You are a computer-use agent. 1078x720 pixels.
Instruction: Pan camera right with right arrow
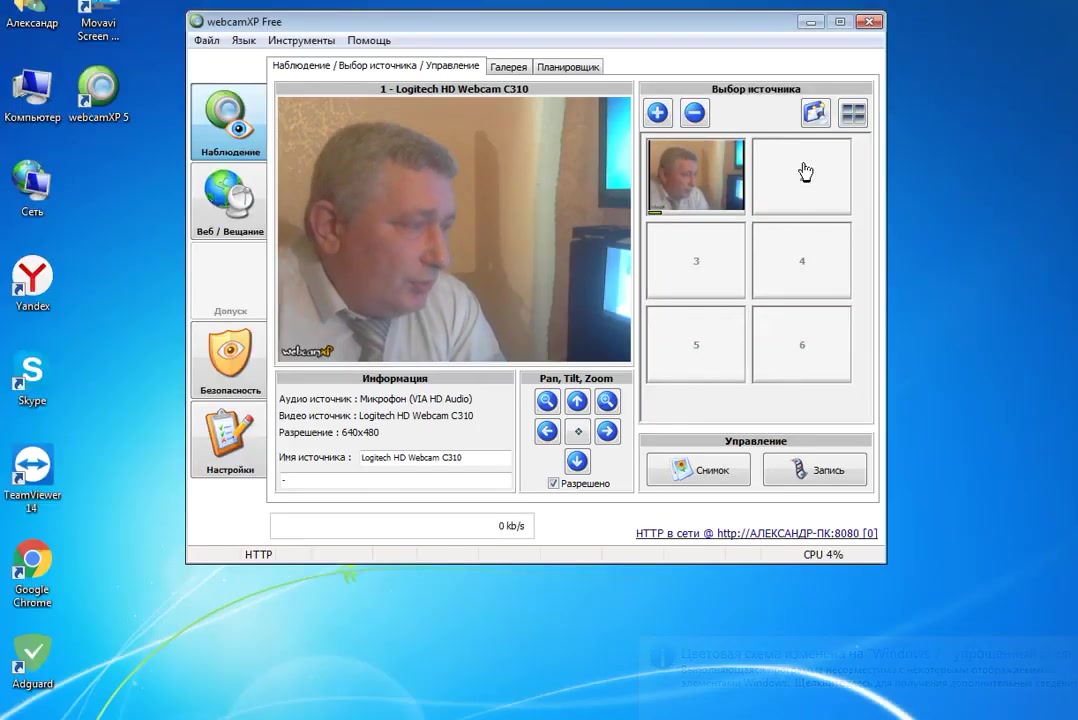pos(607,431)
